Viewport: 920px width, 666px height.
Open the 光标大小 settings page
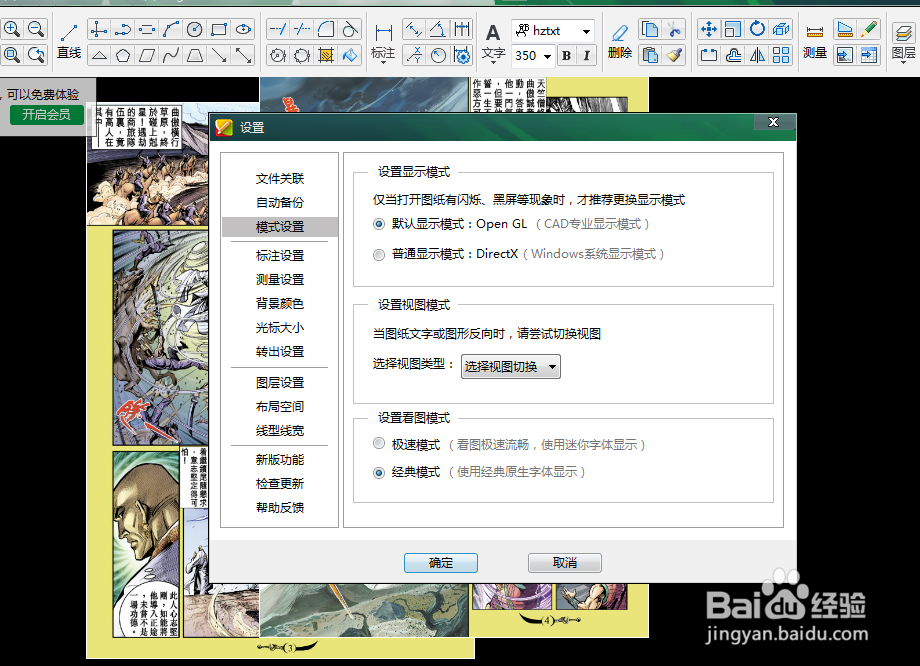280,327
